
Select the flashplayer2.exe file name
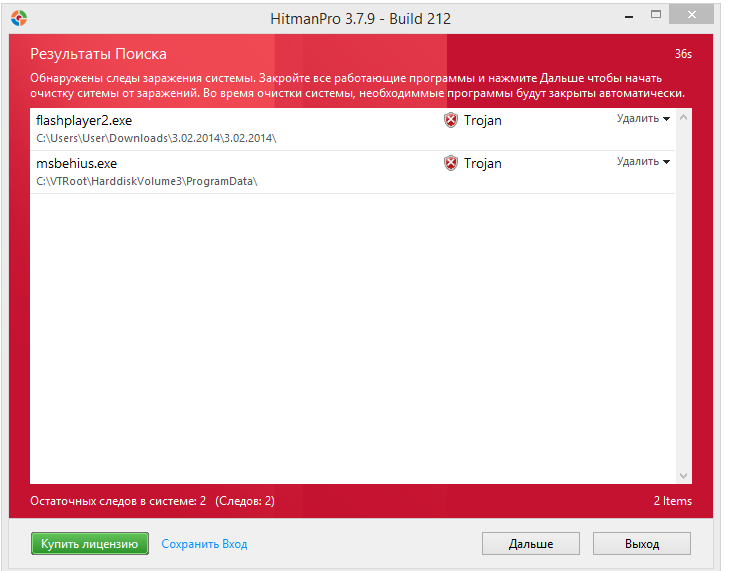pos(84,120)
